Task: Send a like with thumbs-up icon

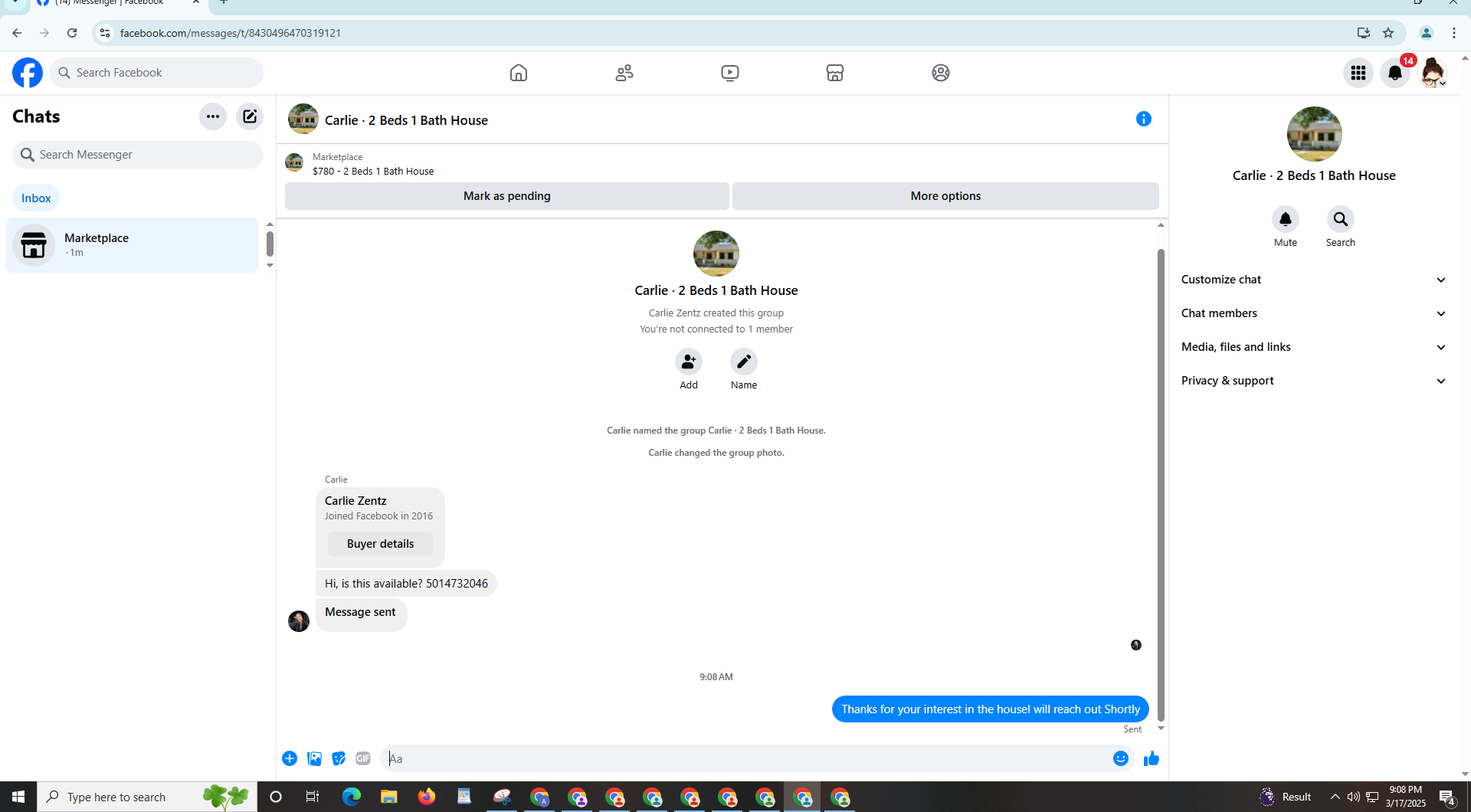Action: click(x=1152, y=758)
